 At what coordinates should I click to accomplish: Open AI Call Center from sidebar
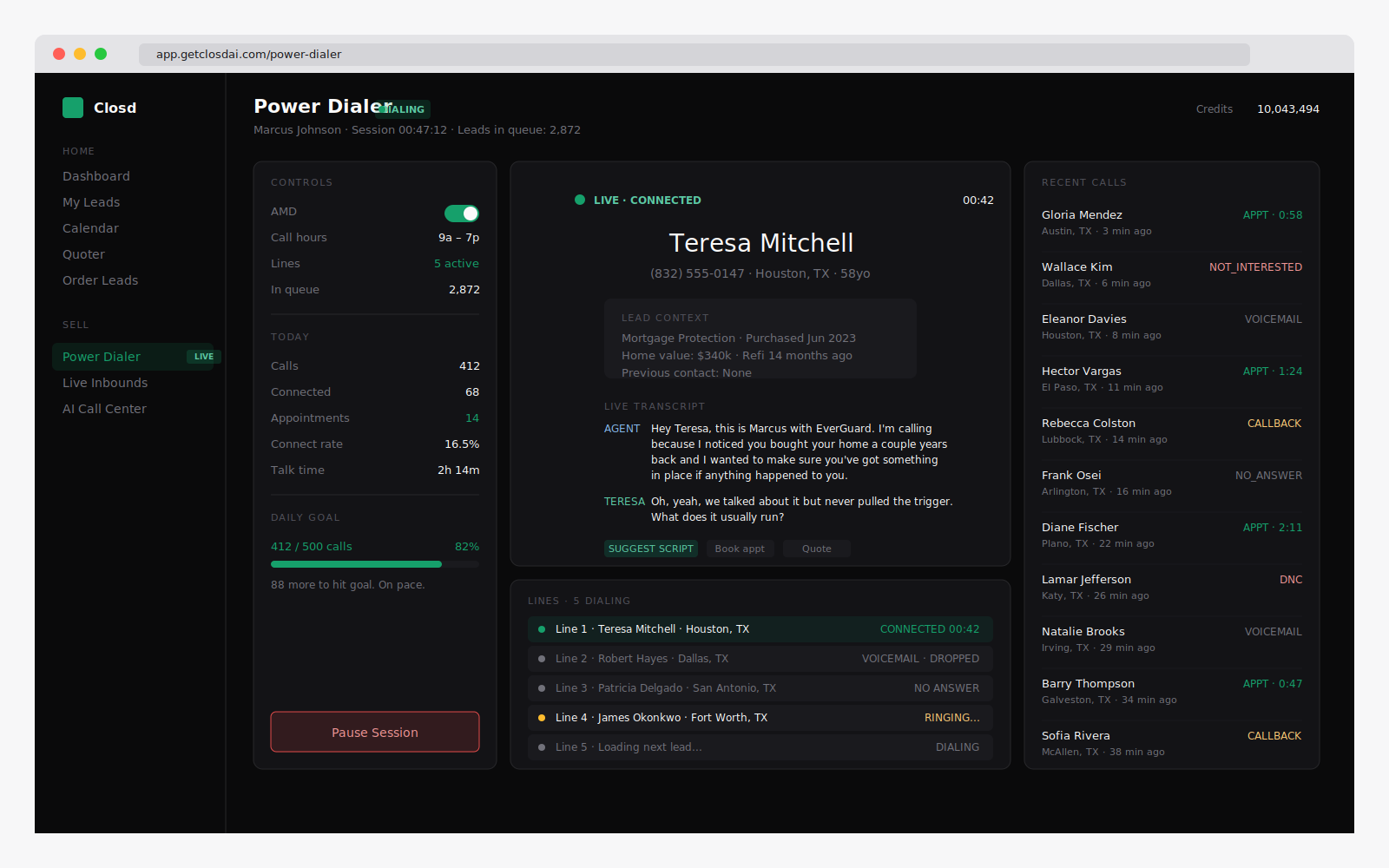pyautogui.click(x=104, y=409)
